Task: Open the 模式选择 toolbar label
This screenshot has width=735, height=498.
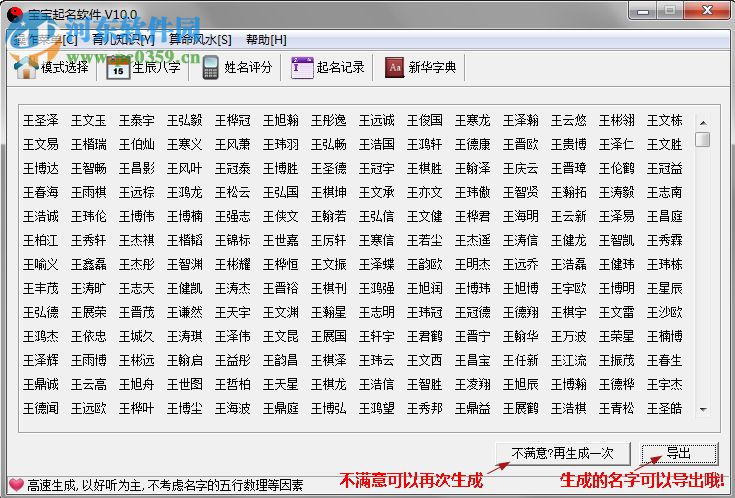Action: pos(64,68)
